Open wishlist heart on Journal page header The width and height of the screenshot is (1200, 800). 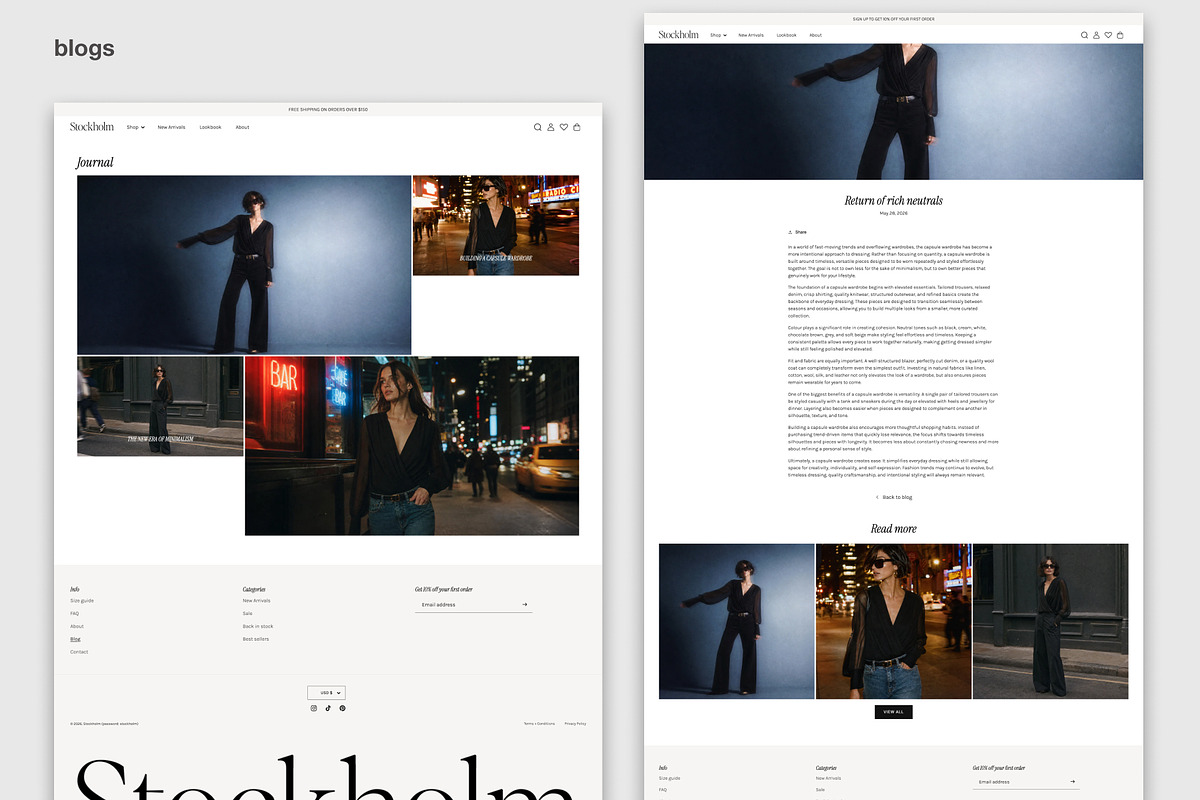click(564, 127)
